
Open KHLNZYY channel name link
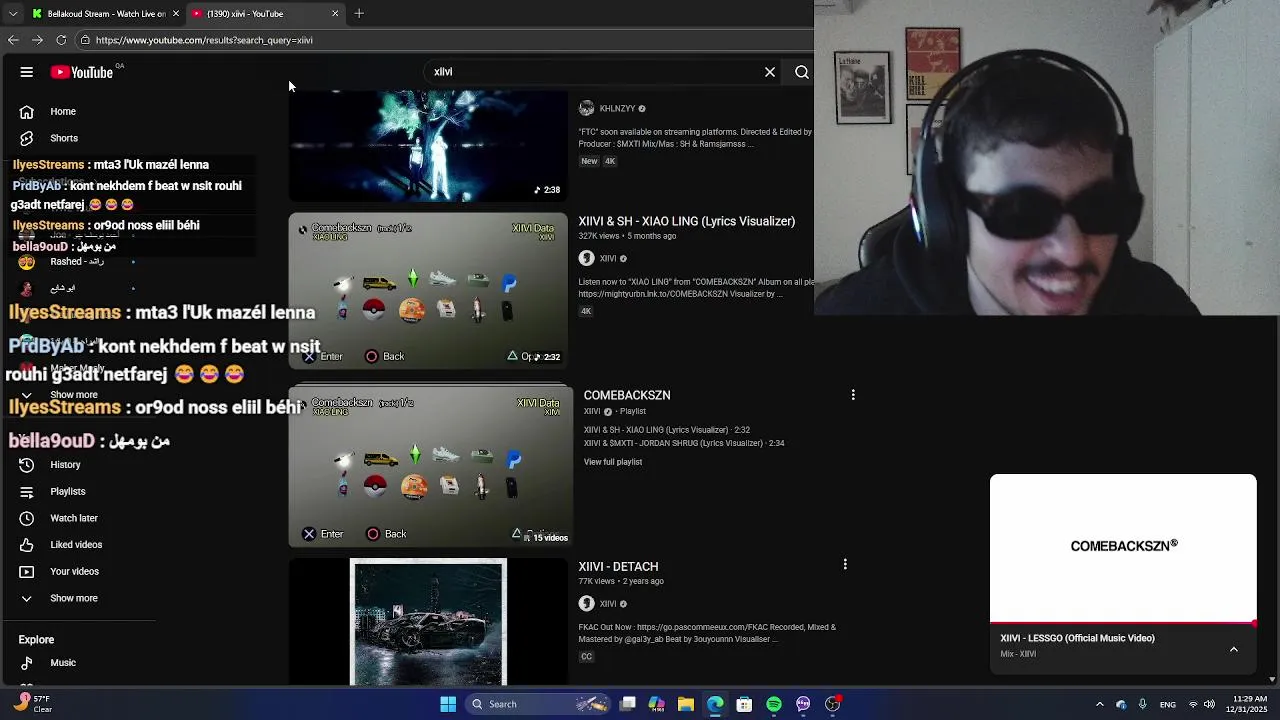pyautogui.click(x=617, y=108)
